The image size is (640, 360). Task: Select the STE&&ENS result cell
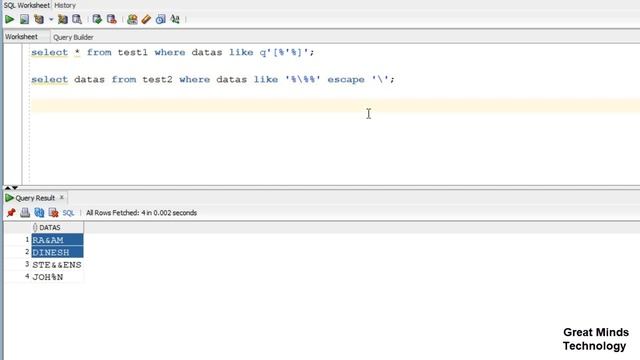click(x=57, y=265)
